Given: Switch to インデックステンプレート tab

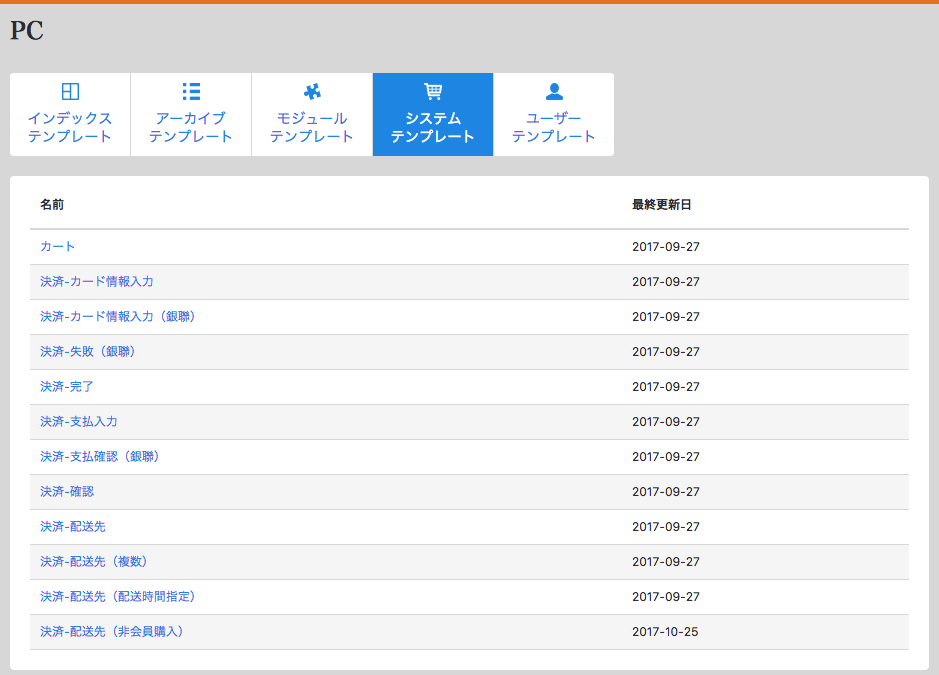Looking at the screenshot, I should [x=70, y=127].
